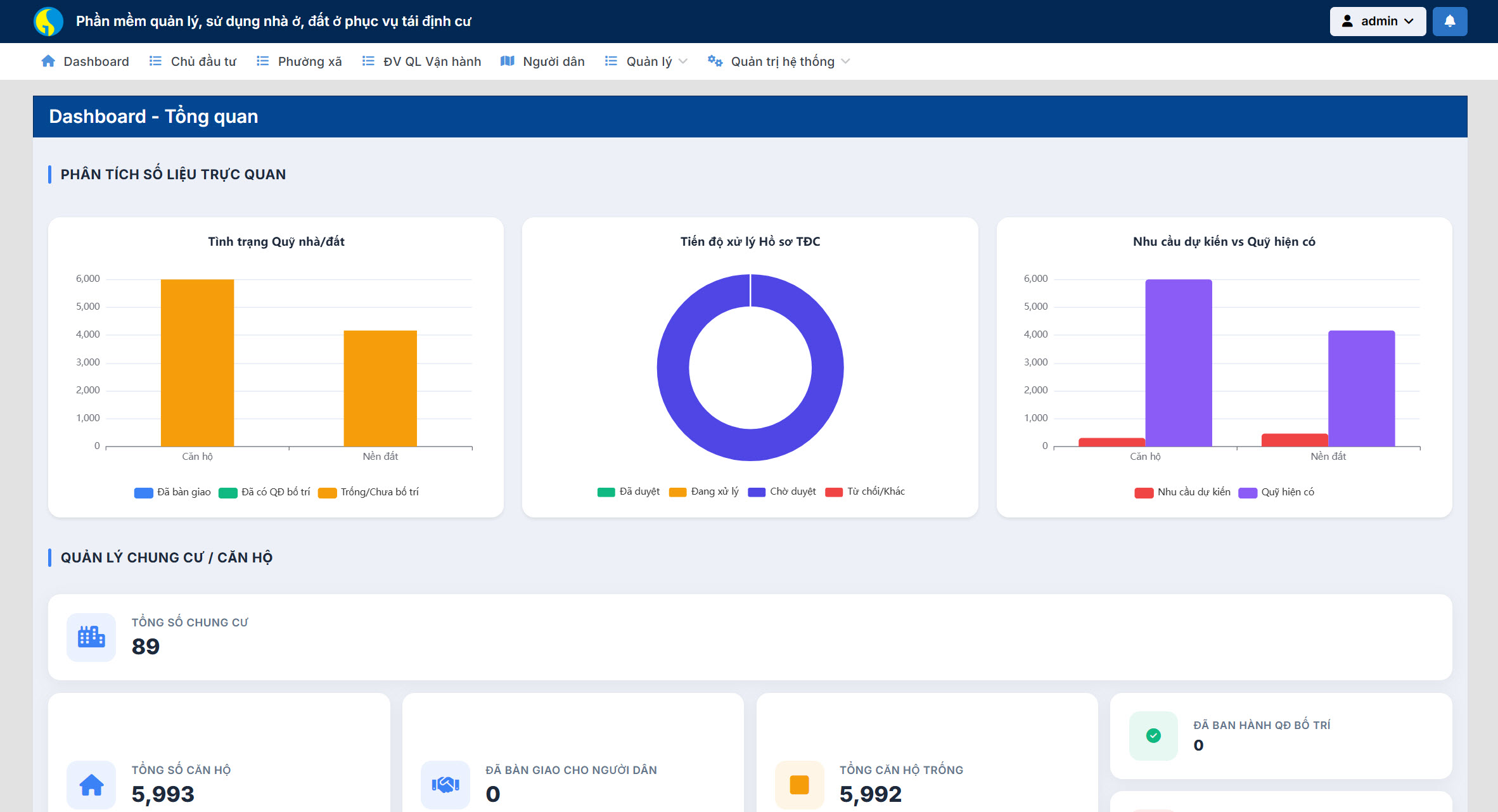Toggle the Đã duyệt legend entry

(629, 492)
